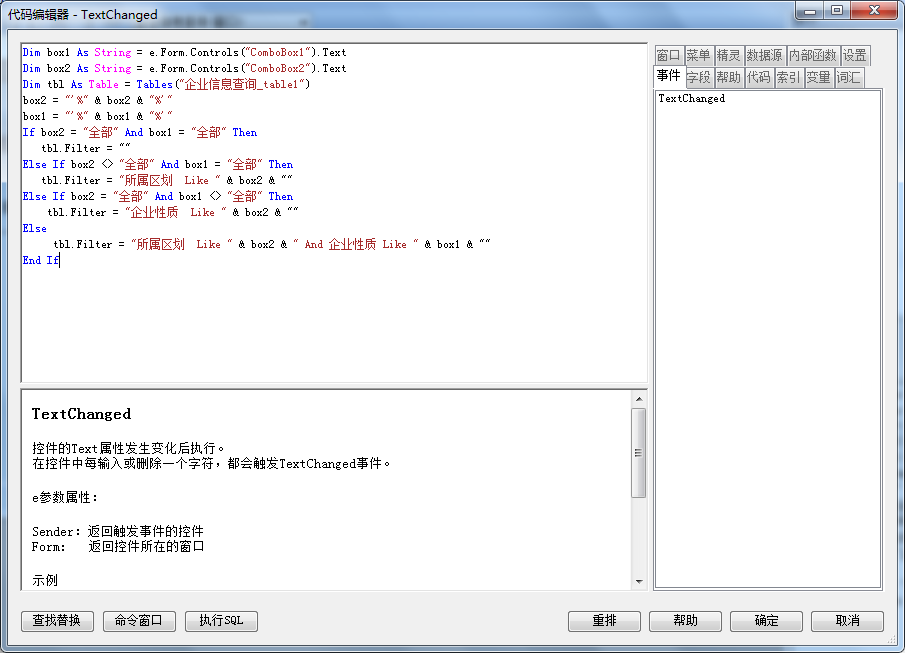Open the 设置 tab
The width and height of the screenshot is (905, 653).
855,55
